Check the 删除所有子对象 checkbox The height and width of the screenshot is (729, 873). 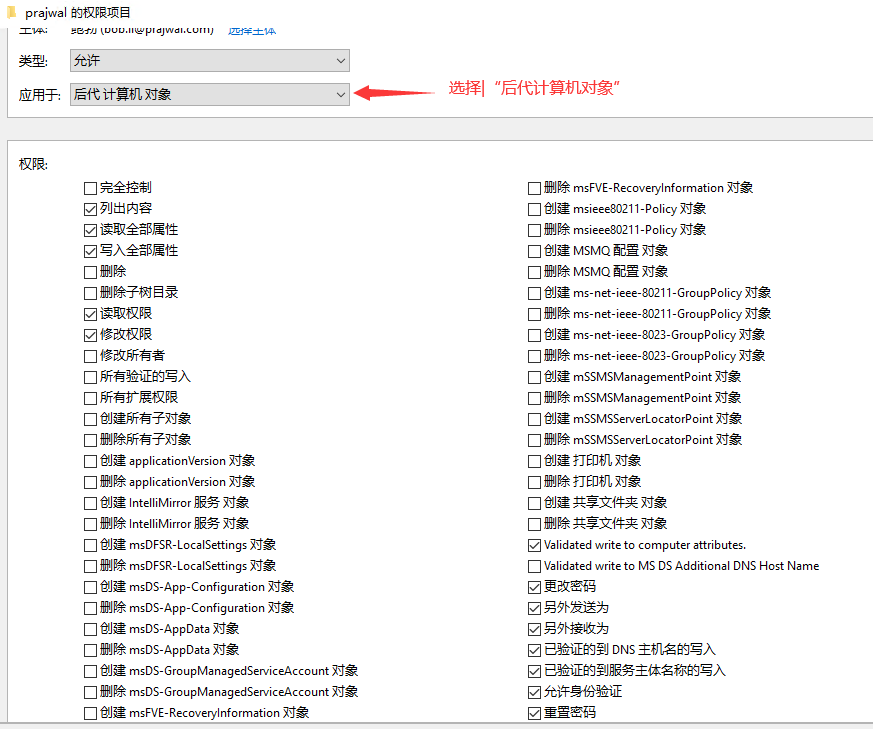click(90, 440)
